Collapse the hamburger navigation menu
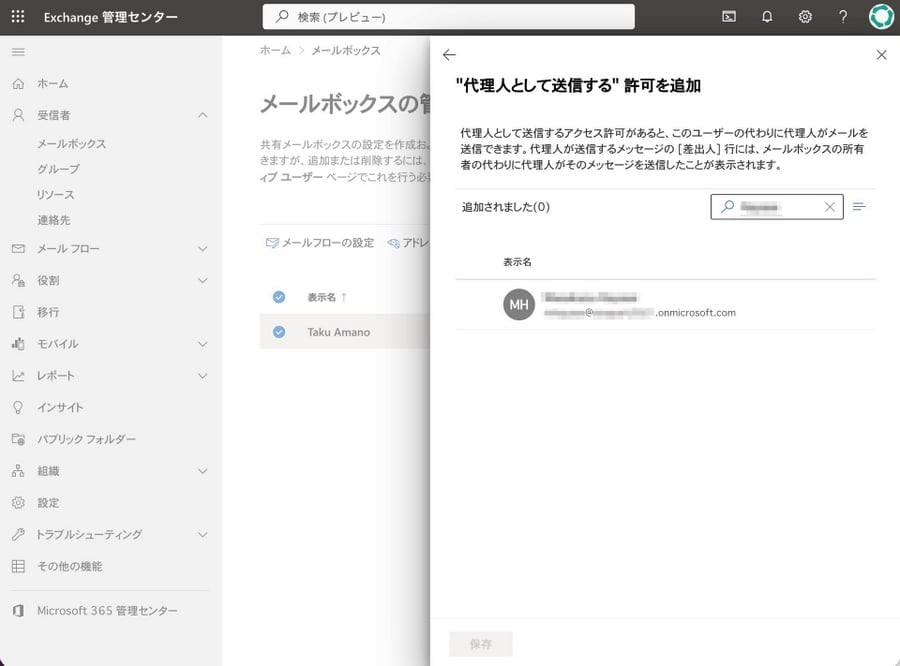 click(18, 52)
